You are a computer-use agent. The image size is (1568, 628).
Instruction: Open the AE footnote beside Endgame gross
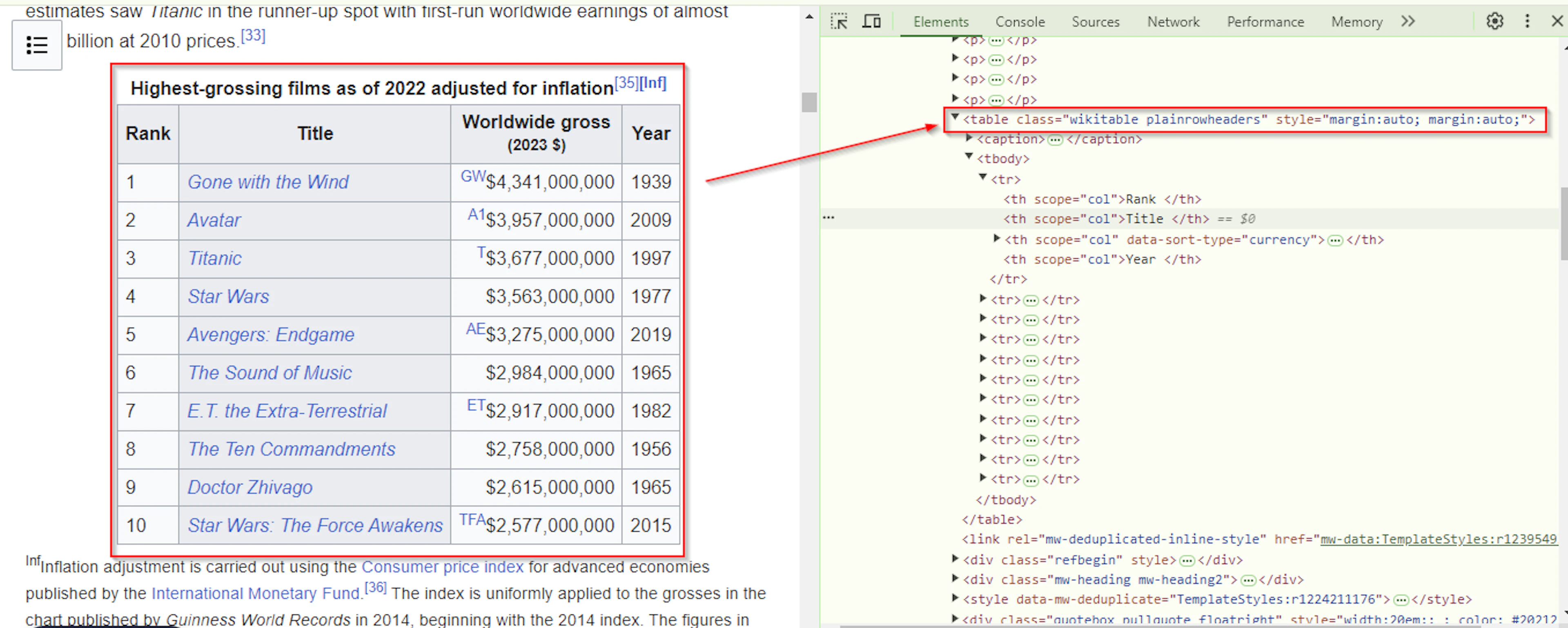coord(476,329)
